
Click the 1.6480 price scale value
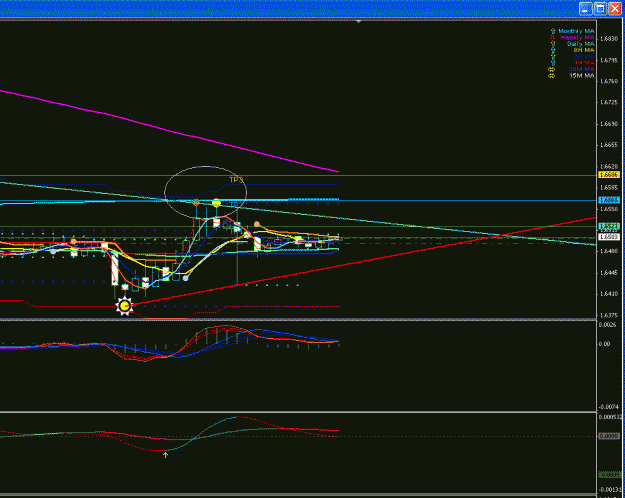click(x=609, y=251)
